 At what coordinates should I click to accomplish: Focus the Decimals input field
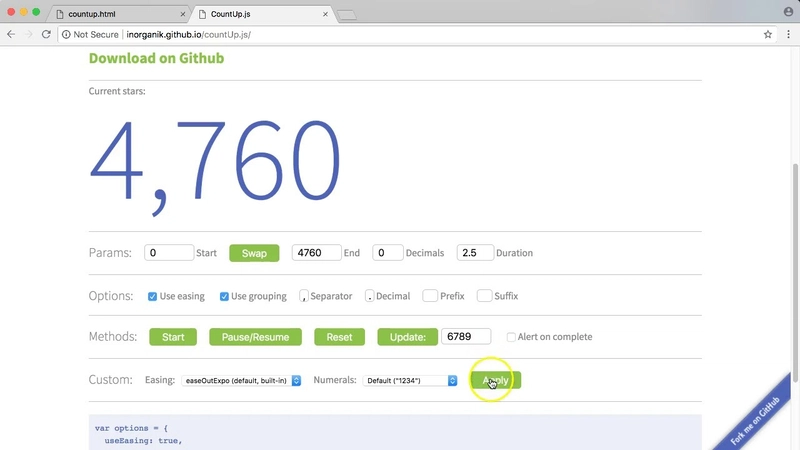388,253
